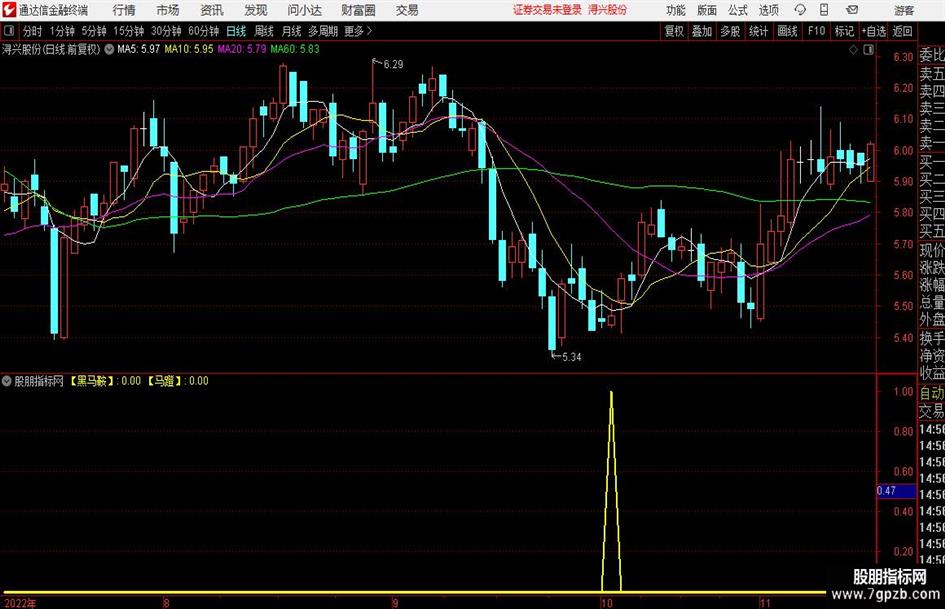
Task: Switch to the 30分钟 period tab
Action: click(166, 31)
